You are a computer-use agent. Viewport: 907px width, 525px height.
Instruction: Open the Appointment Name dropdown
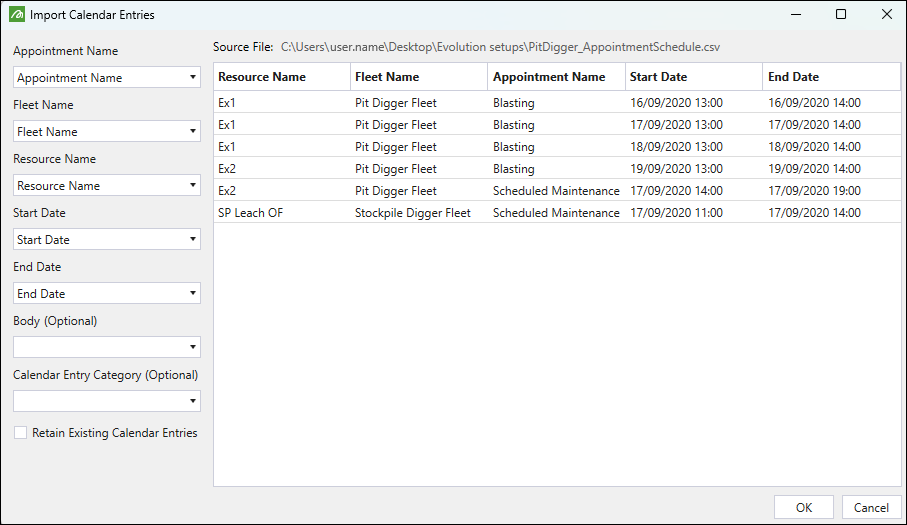(x=107, y=77)
